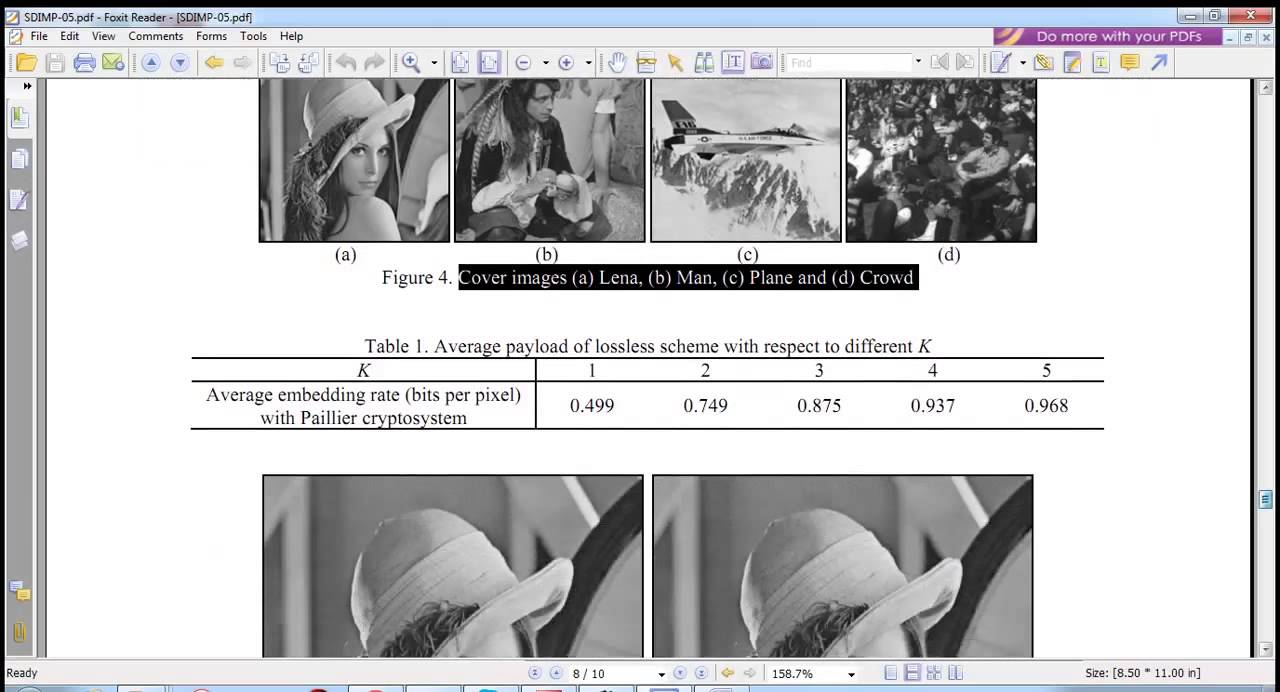This screenshot has width=1280, height=692.
Task: Click the Undo arrow in toolbar
Action: [x=346, y=63]
